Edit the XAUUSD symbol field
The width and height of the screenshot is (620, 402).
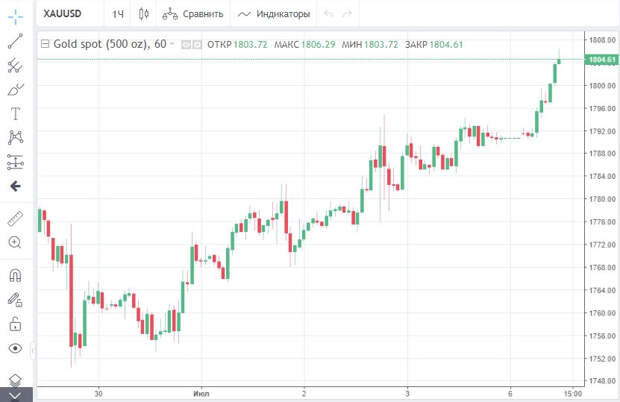point(62,14)
